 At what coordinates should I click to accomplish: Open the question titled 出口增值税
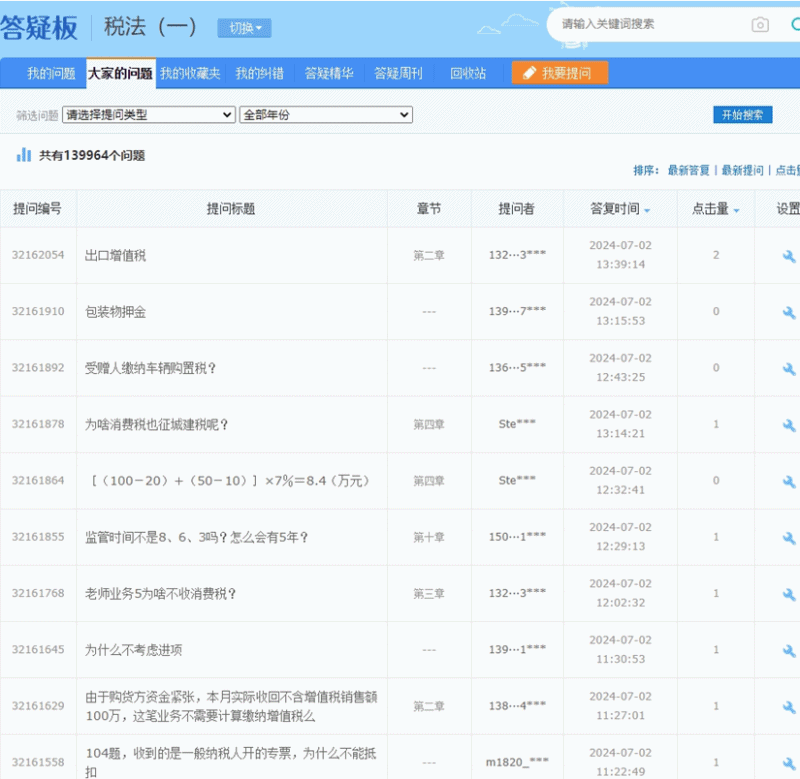[116, 256]
